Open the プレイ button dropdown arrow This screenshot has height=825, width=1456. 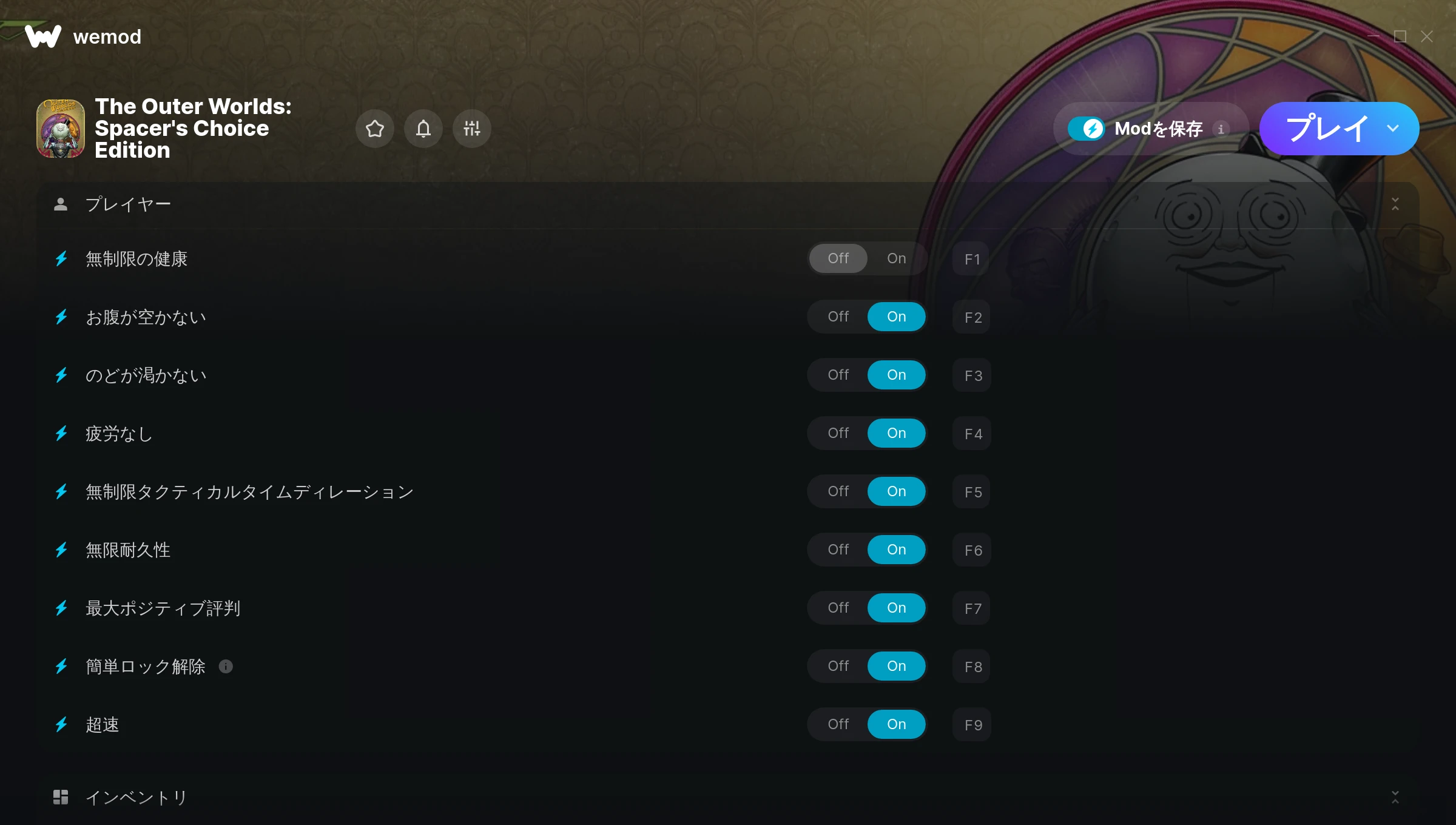1393,129
